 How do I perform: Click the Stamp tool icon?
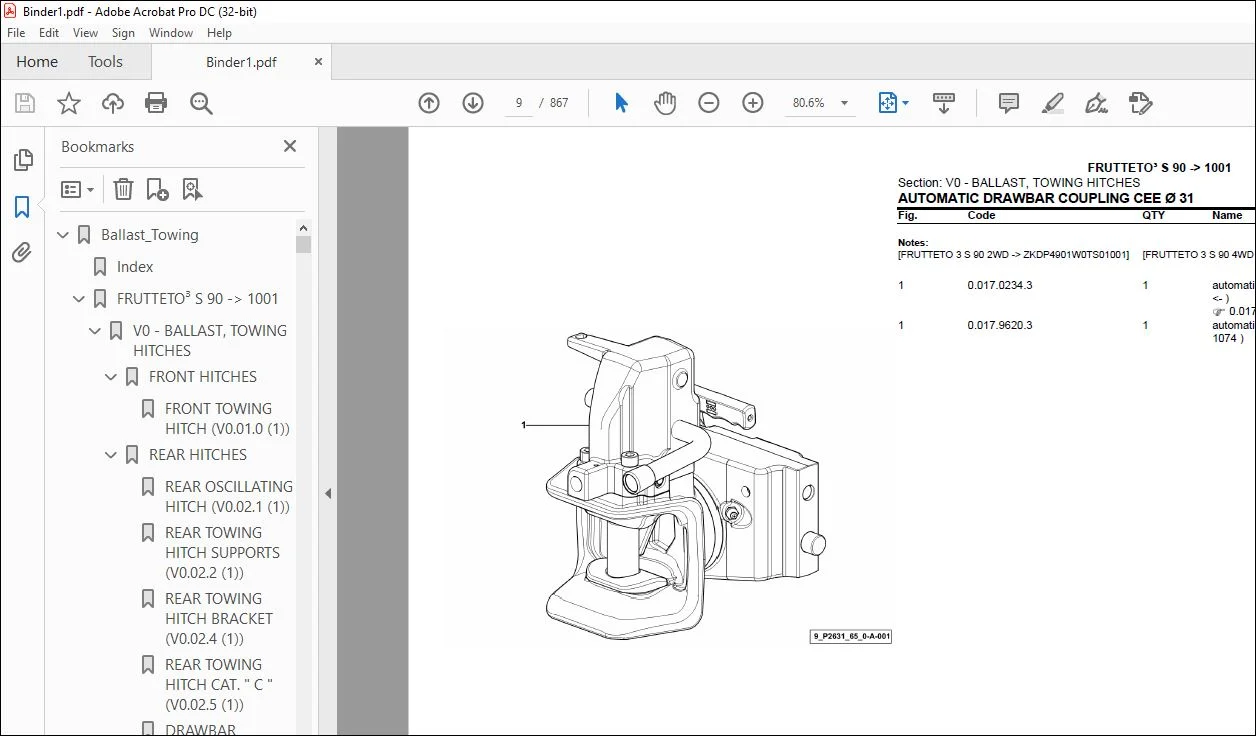1141,103
